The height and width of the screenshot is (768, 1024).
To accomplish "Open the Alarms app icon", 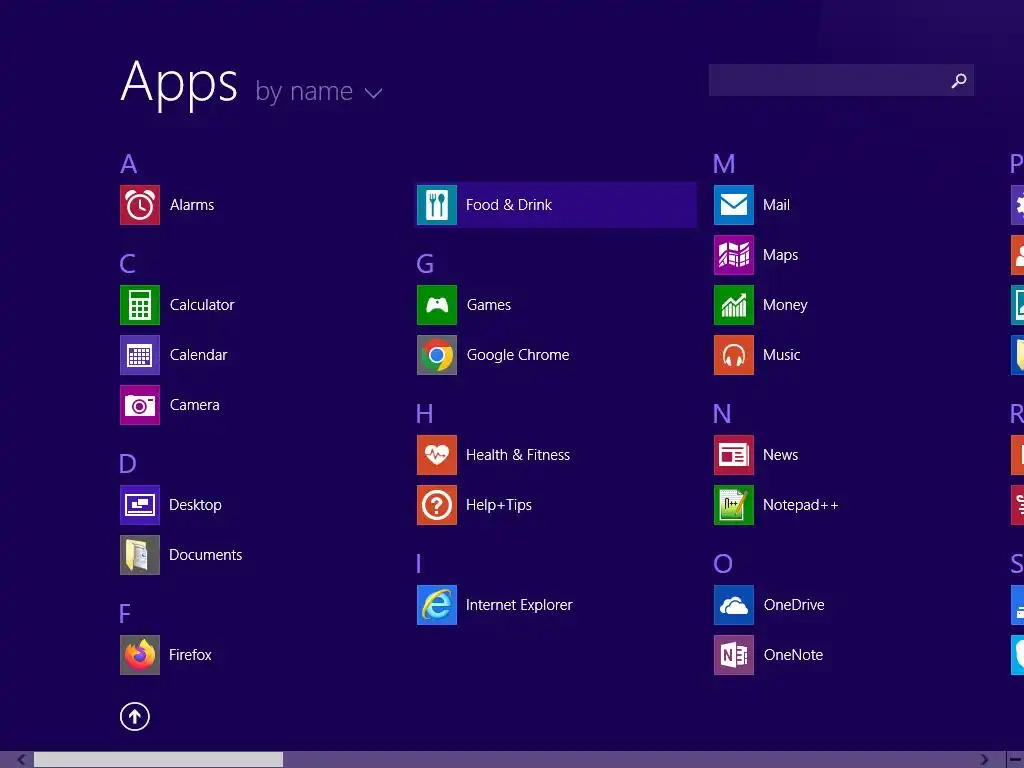I will pos(140,205).
